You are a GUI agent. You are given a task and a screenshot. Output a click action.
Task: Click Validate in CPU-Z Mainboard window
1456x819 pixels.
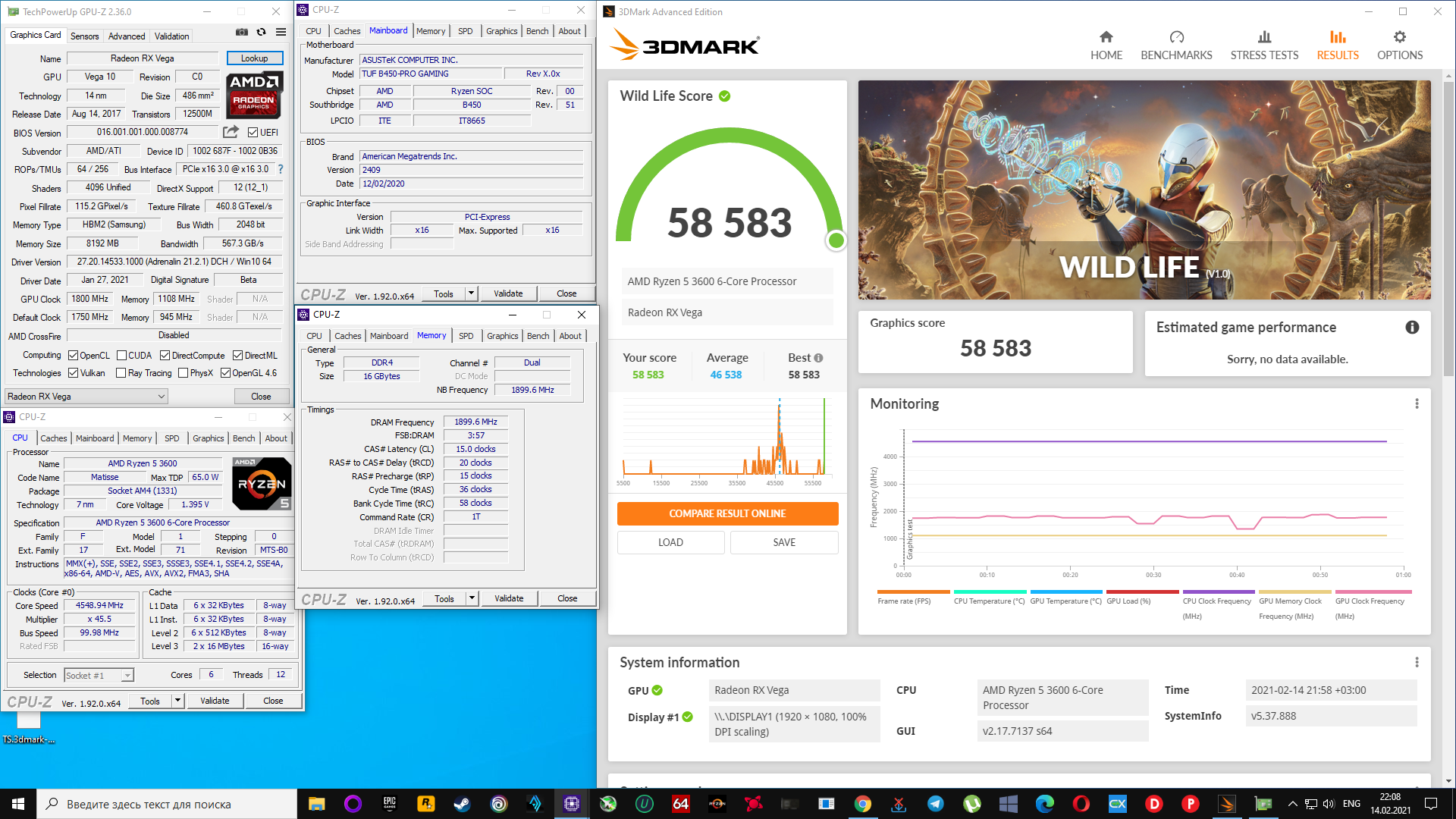tap(508, 293)
